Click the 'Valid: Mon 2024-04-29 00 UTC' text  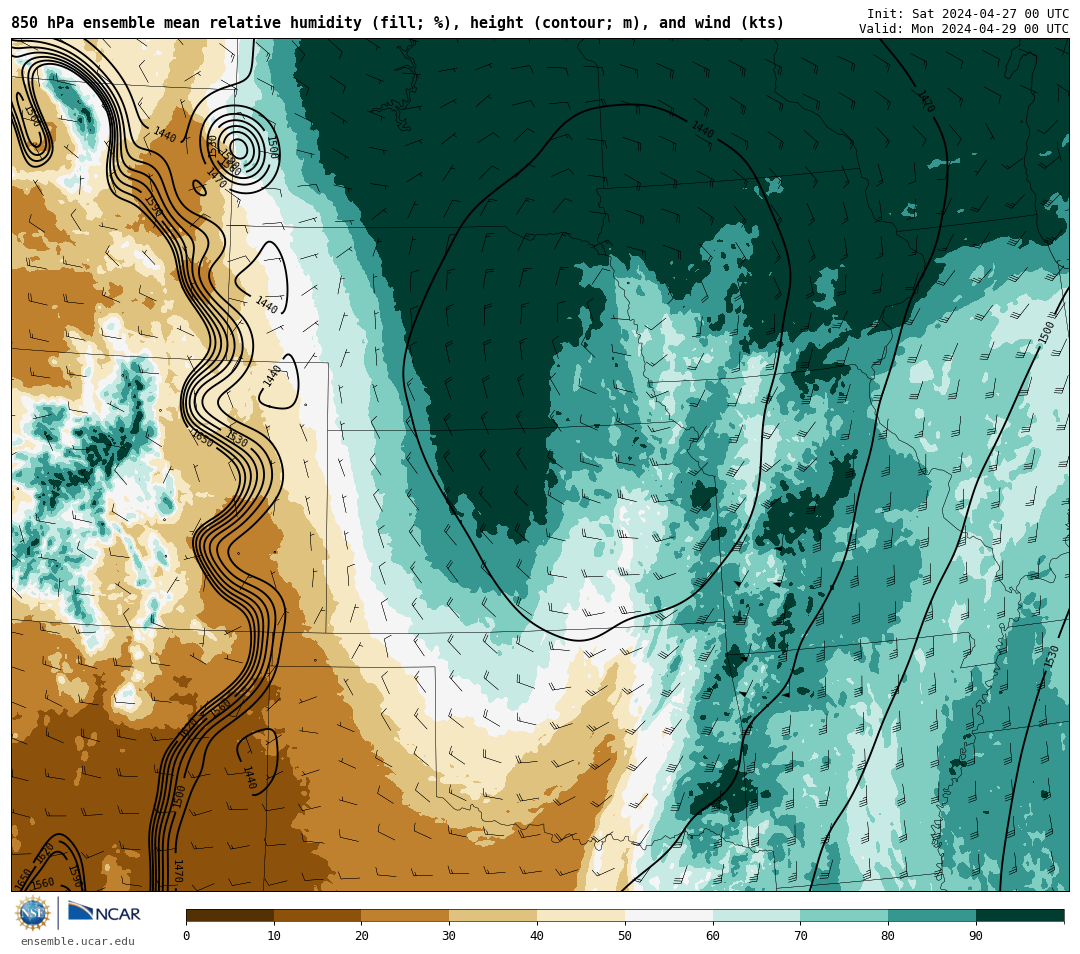tap(964, 28)
